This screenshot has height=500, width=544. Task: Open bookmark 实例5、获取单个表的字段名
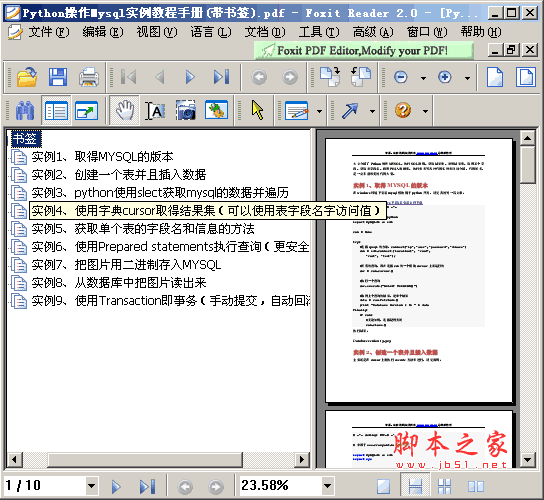[x=143, y=229]
